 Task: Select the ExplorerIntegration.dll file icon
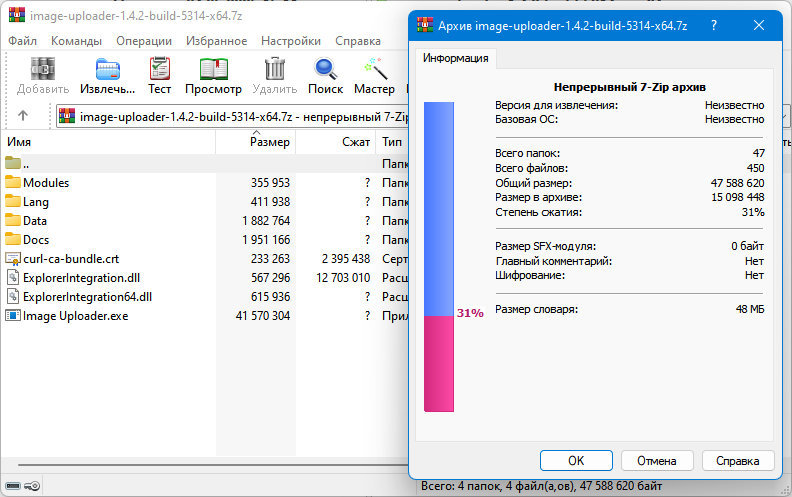point(13,277)
